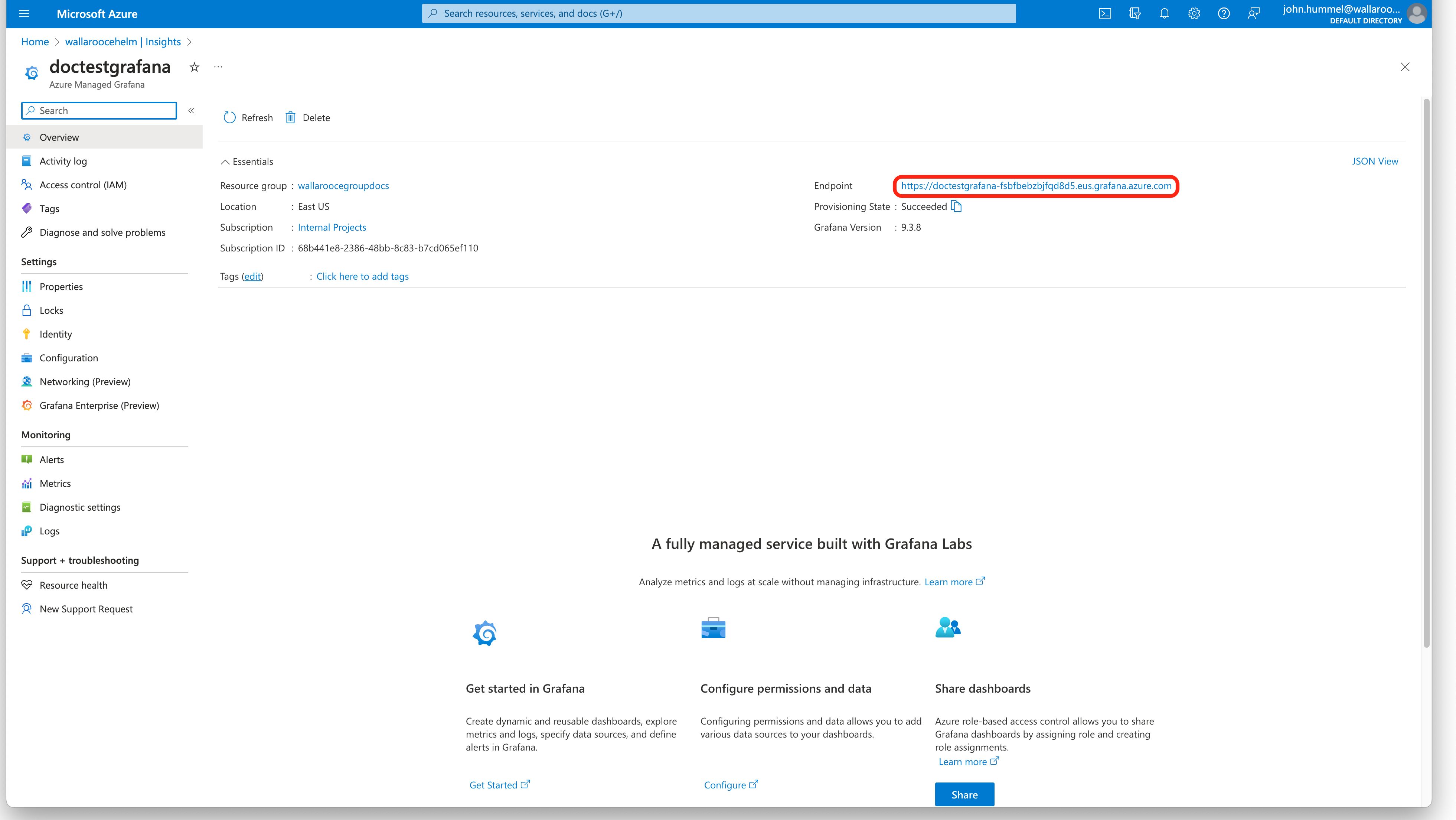Open the Grafana endpoint URL link
The image size is (1456, 820).
click(1035, 186)
